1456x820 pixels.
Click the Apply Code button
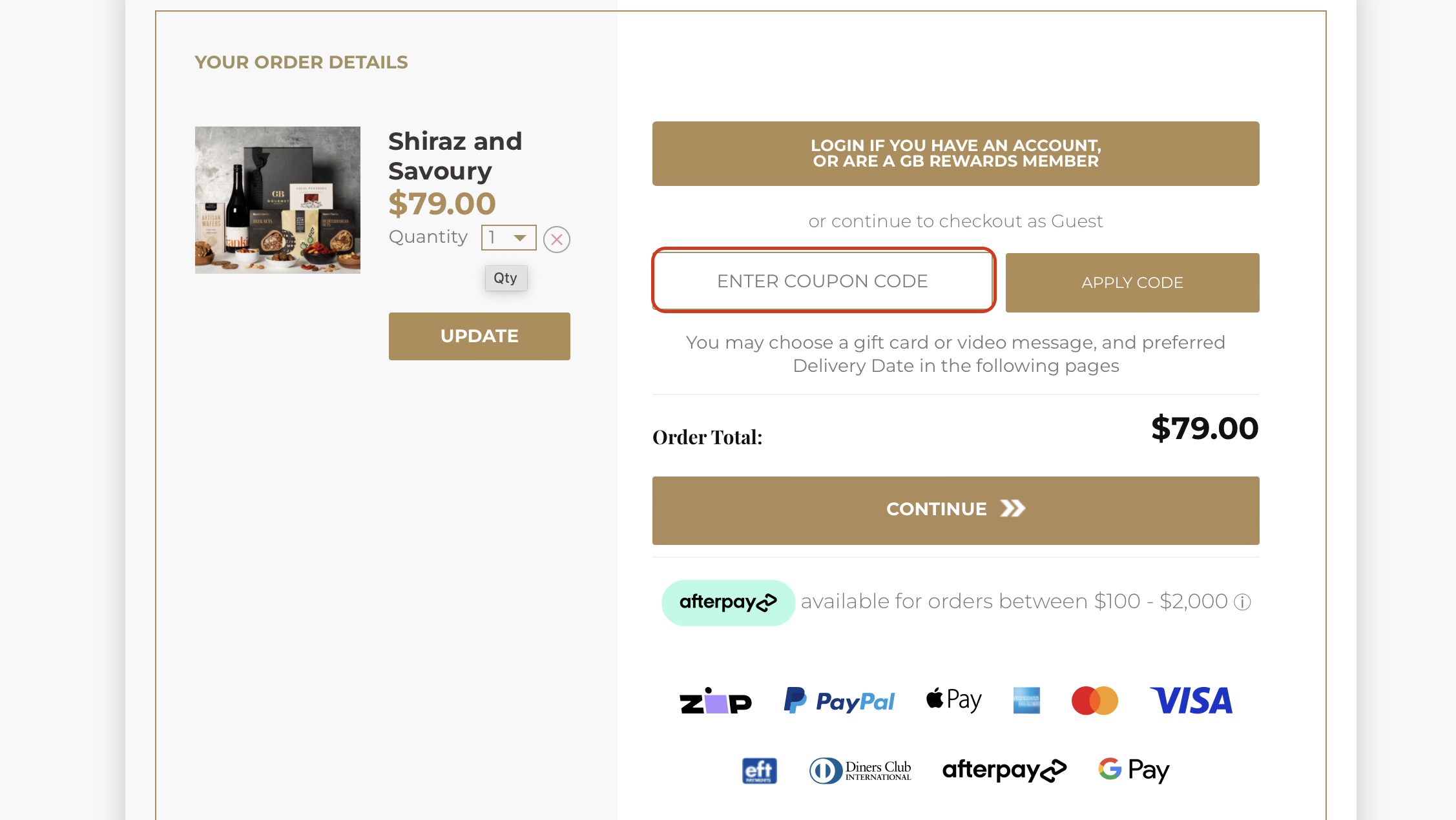1132,282
